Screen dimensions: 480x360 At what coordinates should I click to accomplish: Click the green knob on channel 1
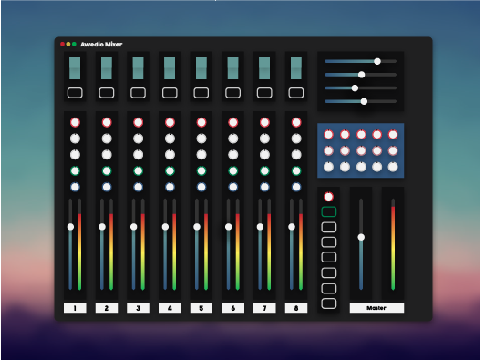coord(75,171)
